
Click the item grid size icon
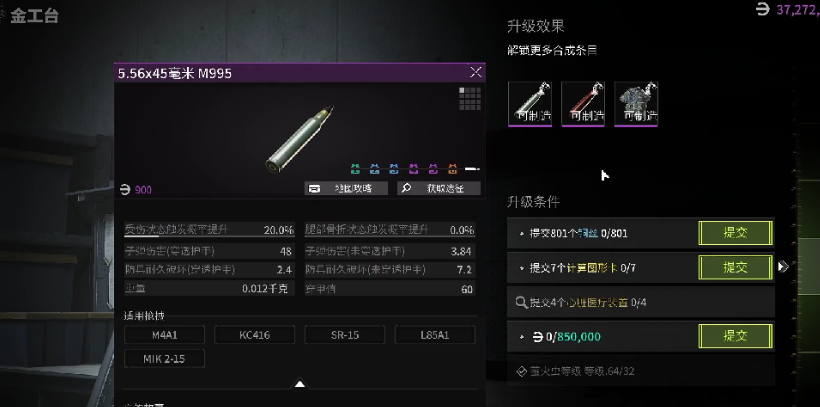[x=469, y=98]
